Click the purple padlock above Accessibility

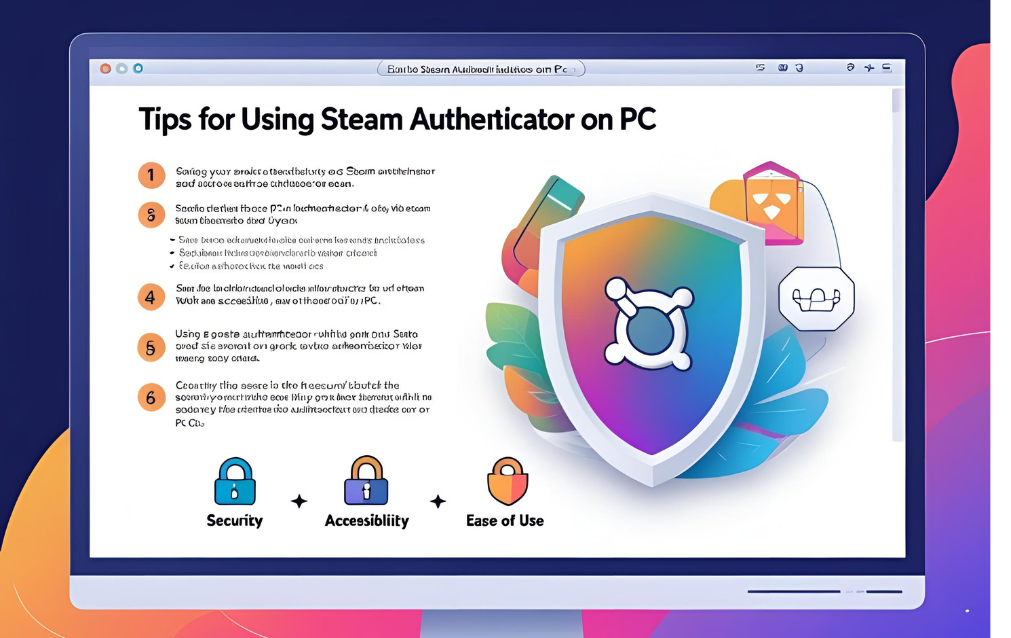click(x=366, y=481)
